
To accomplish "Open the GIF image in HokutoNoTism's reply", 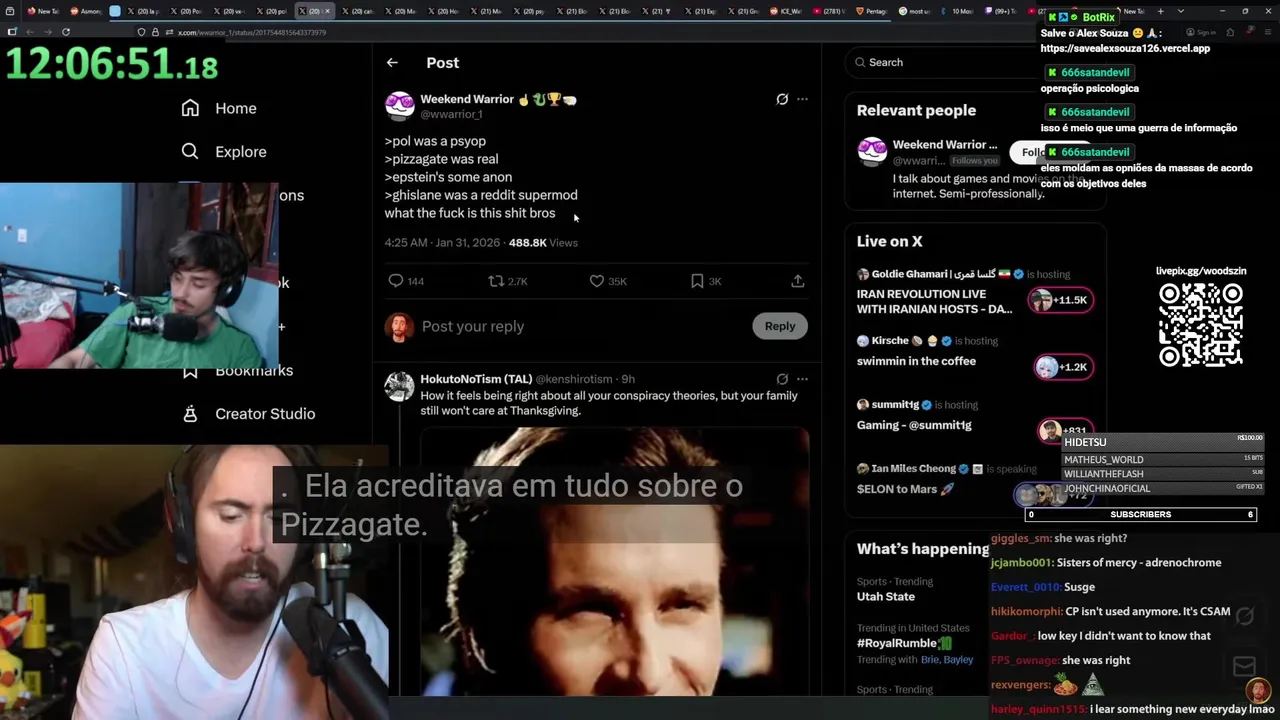I will [x=614, y=561].
